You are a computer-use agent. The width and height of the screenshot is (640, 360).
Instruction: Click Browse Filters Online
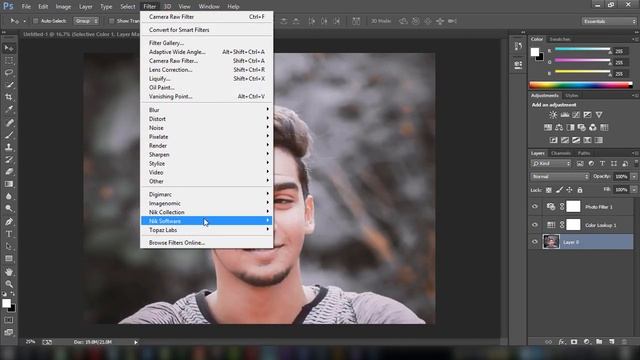(x=207, y=242)
